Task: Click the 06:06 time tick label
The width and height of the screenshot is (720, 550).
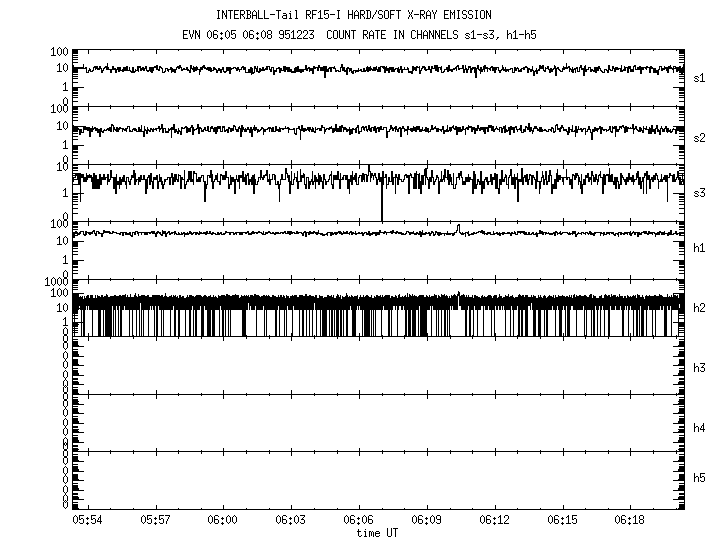Action: coord(358,521)
